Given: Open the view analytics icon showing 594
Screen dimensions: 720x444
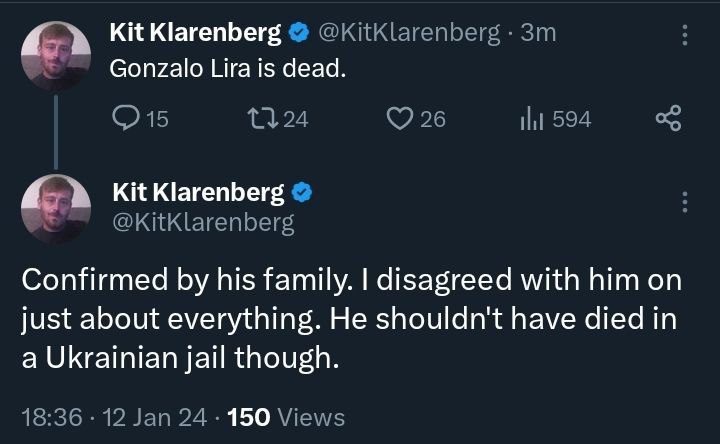Looking at the screenshot, I should (529, 120).
